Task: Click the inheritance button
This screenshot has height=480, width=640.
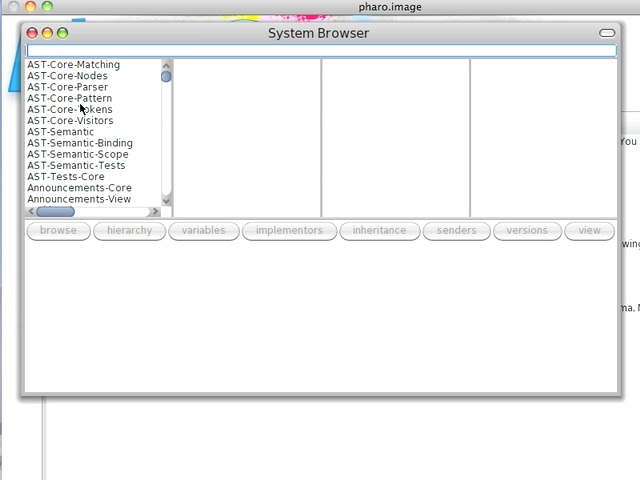Action: [380, 231]
